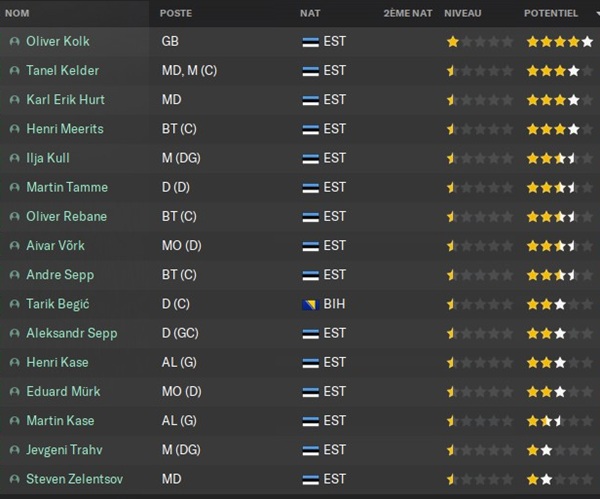Click Ilja Kull's current level star rating
This screenshot has width=600, height=499.
tap(479, 159)
